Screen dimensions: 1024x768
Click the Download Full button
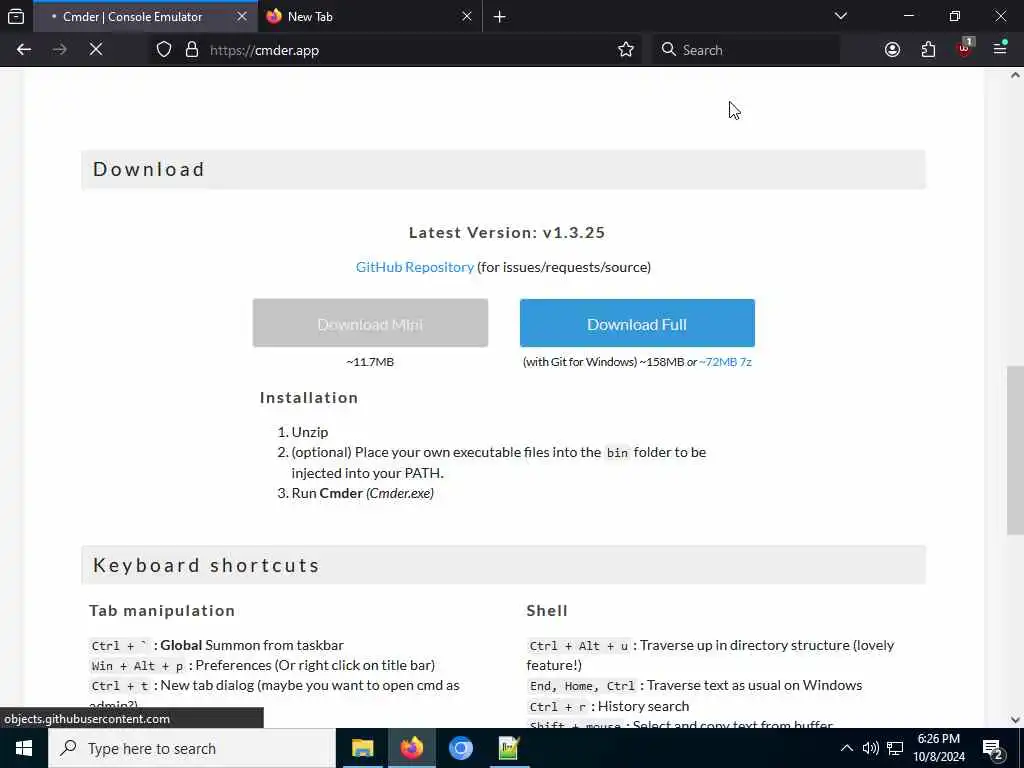point(637,323)
